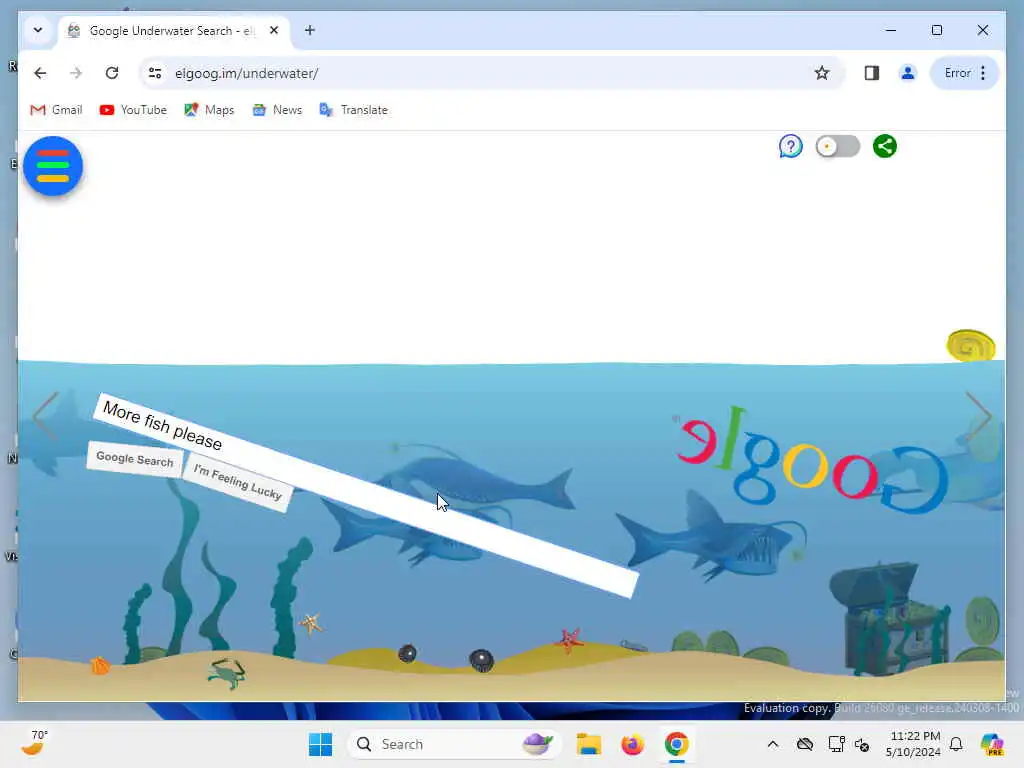Reload the current page

[x=112, y=73]
